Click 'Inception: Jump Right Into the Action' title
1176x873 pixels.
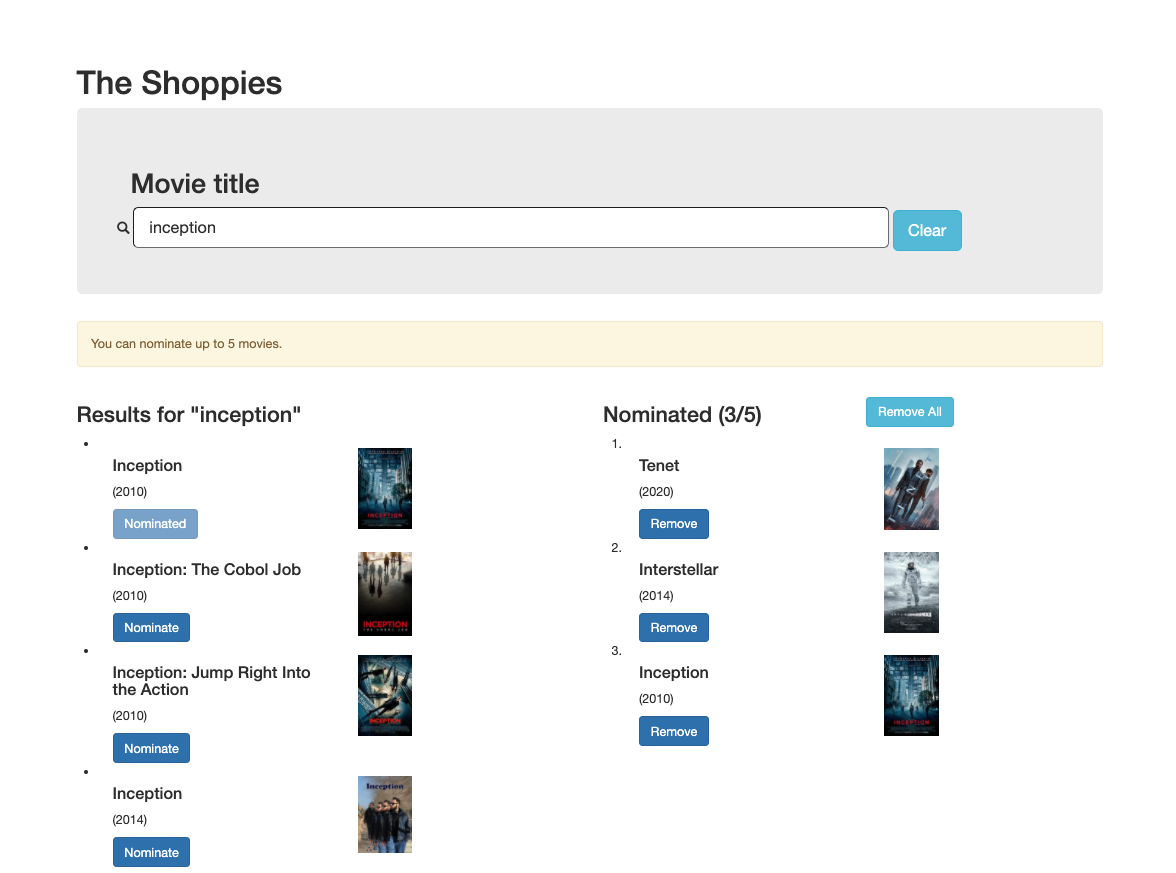click(x=212, y=681)
